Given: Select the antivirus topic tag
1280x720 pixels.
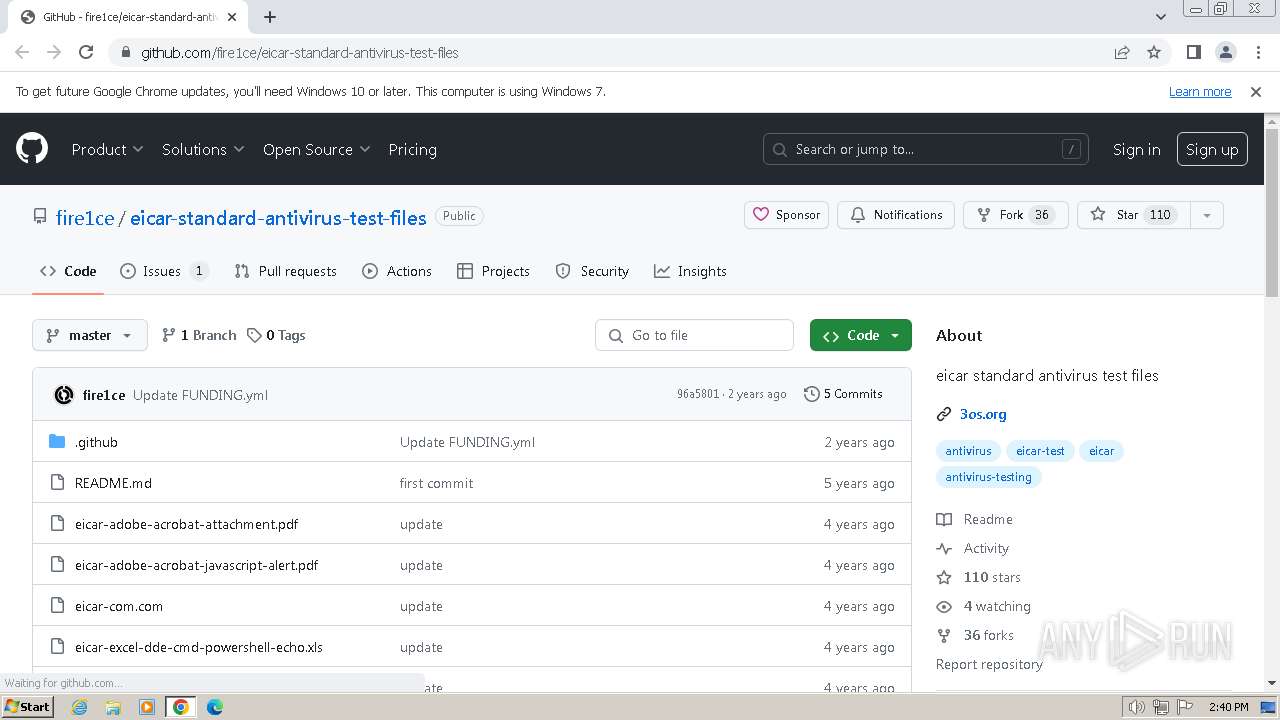Looking at the screenshot, I should (968, 451).
